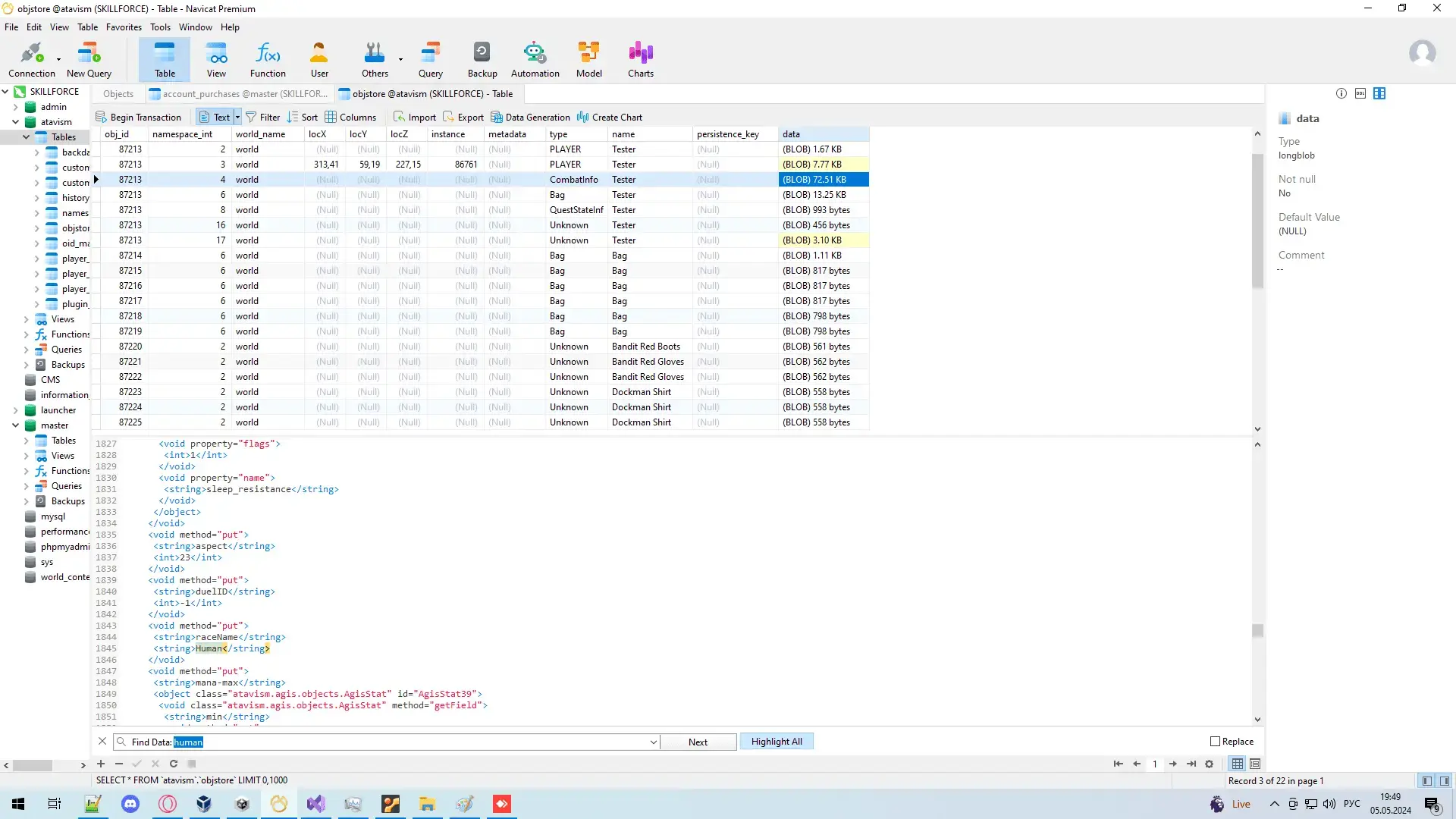Switch to grid view
This screenshot has height=819, width=1456.
point(1238,764)
